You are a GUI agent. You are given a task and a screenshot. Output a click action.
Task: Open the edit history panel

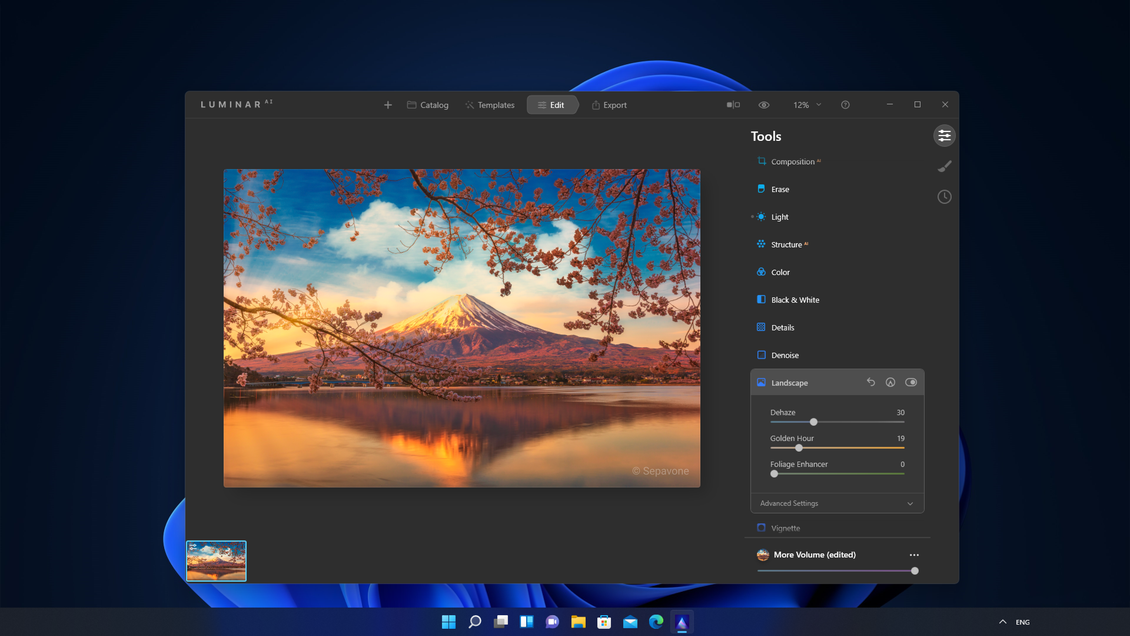(x=944, y=196)
